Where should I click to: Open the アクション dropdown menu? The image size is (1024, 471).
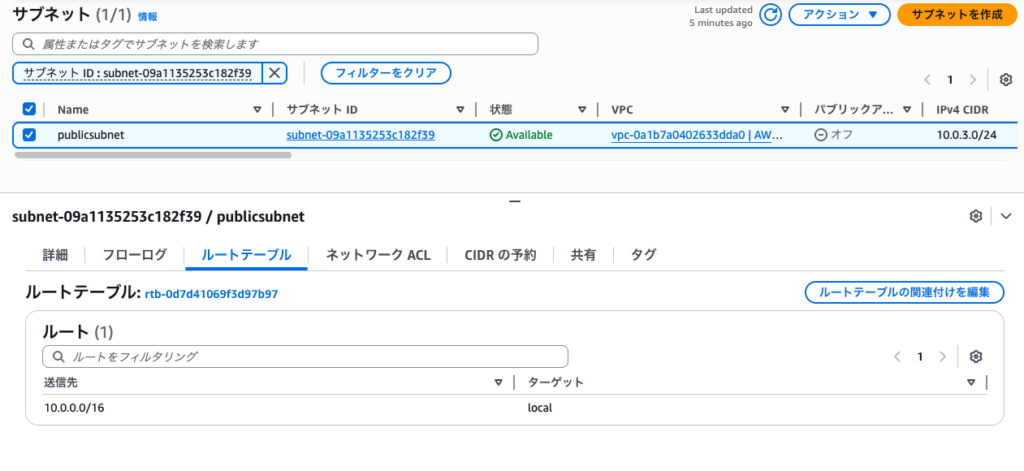pos(838,15)
